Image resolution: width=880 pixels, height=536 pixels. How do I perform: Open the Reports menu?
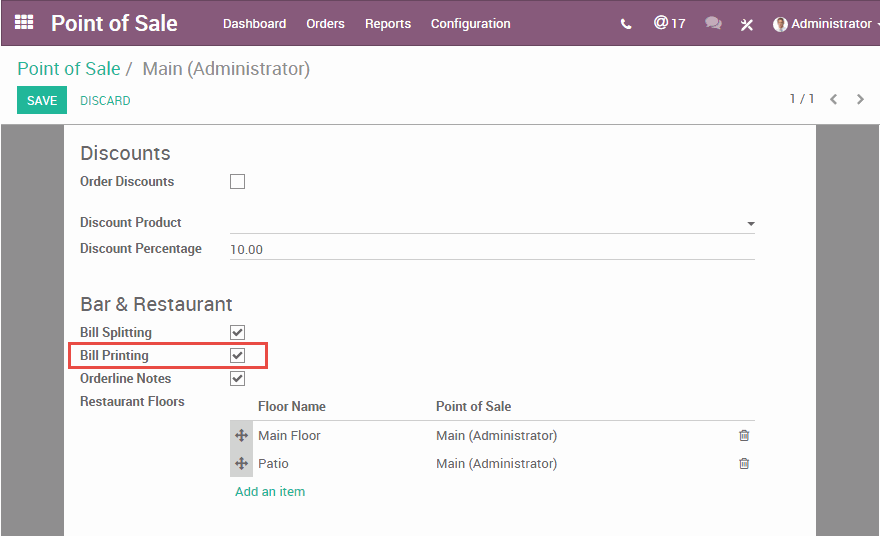tap(388, 24)
